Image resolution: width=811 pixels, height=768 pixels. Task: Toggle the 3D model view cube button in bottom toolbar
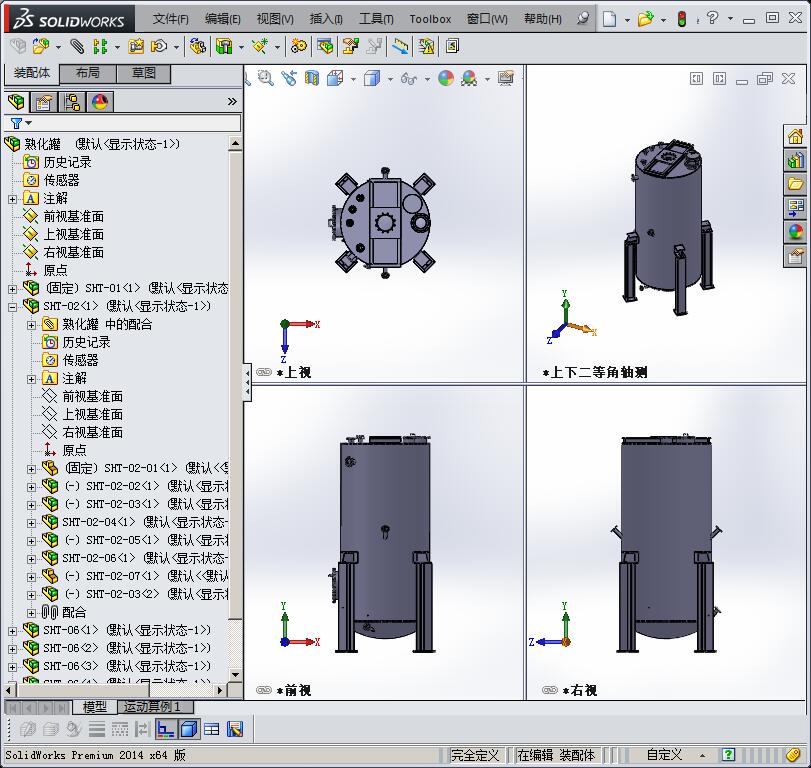click(x=189, y=729)
